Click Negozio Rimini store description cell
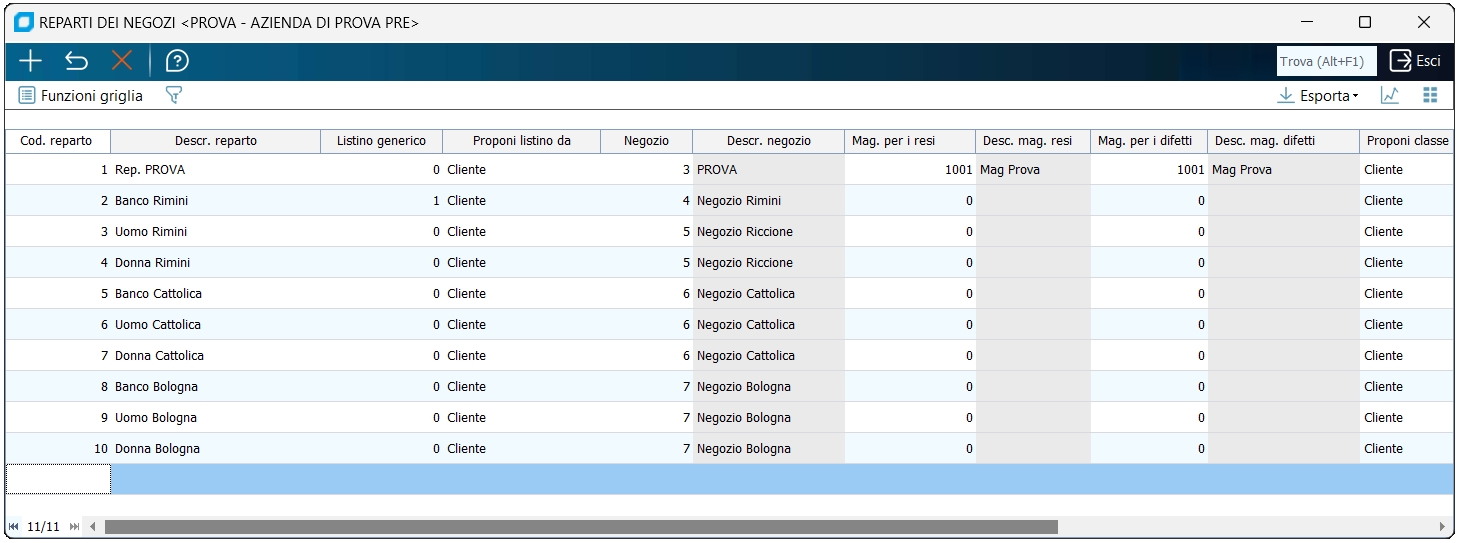Viewport: 1457px width, 543px height. point(768,201)
